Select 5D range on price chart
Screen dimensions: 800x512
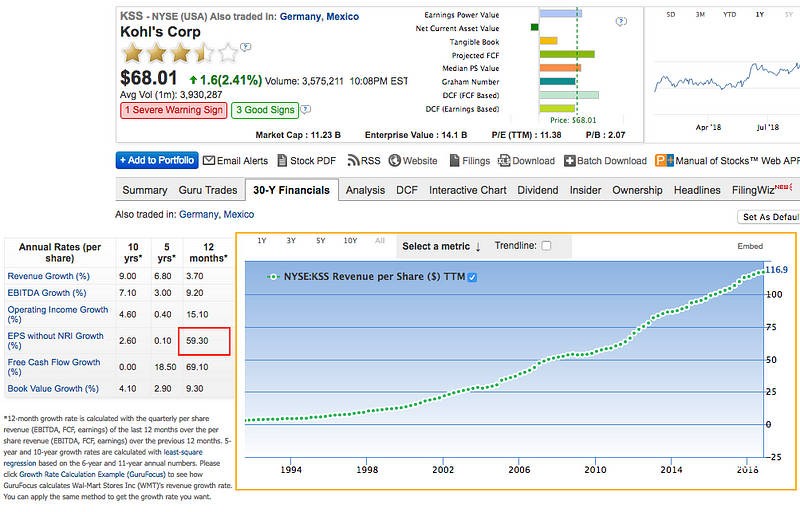point(670,15)
